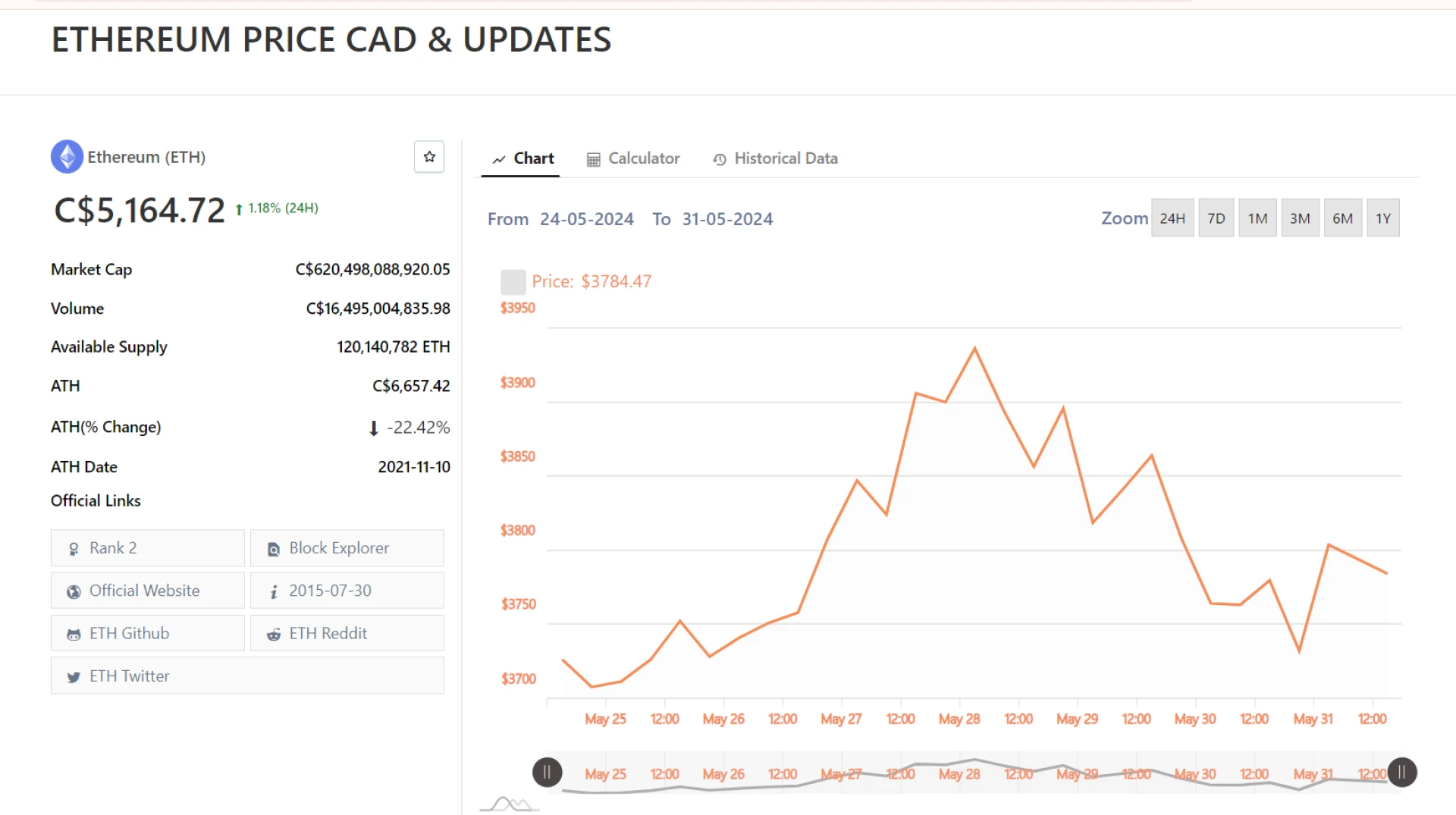Viewport: 1456px width, 815px height.
Task: Select the GitHub cat icon
Action: [74, 634]
